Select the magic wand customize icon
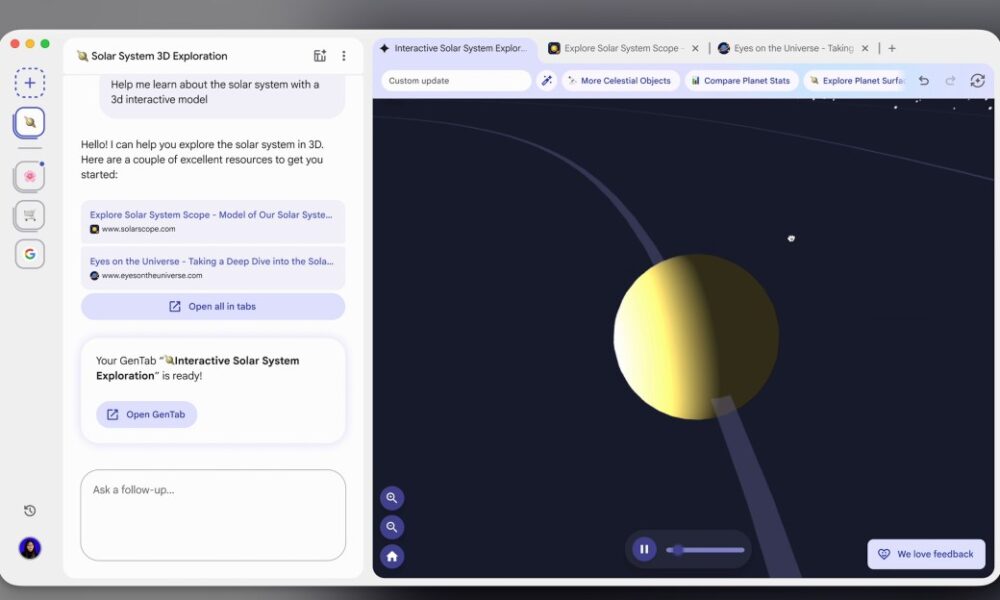This screenshot has height=600, width=1000. pyautogui.click(x=548, y=80)
